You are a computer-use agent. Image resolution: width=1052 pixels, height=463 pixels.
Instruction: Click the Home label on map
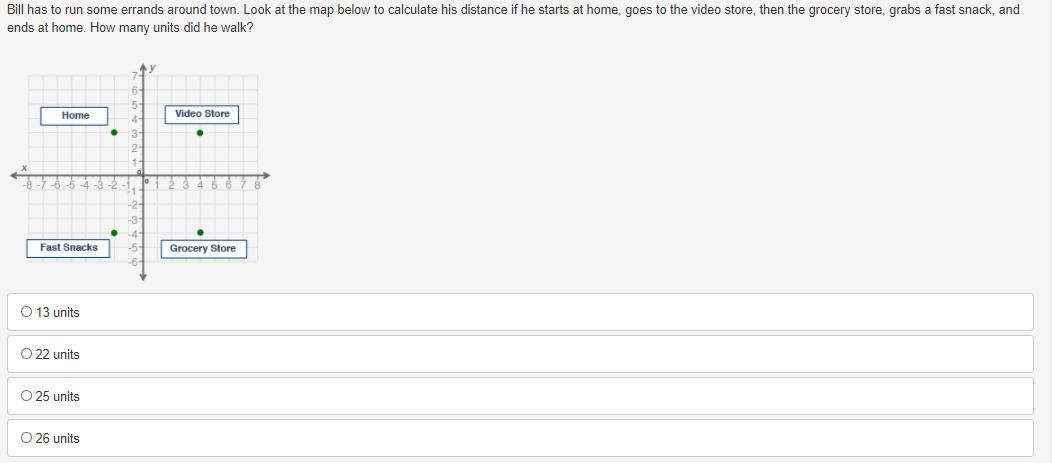tap(74, 115)
